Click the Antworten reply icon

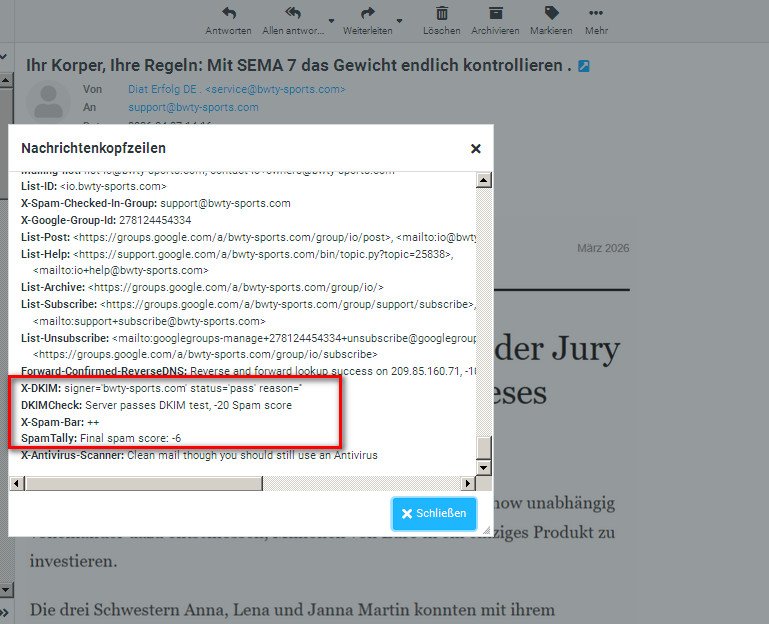228,14
